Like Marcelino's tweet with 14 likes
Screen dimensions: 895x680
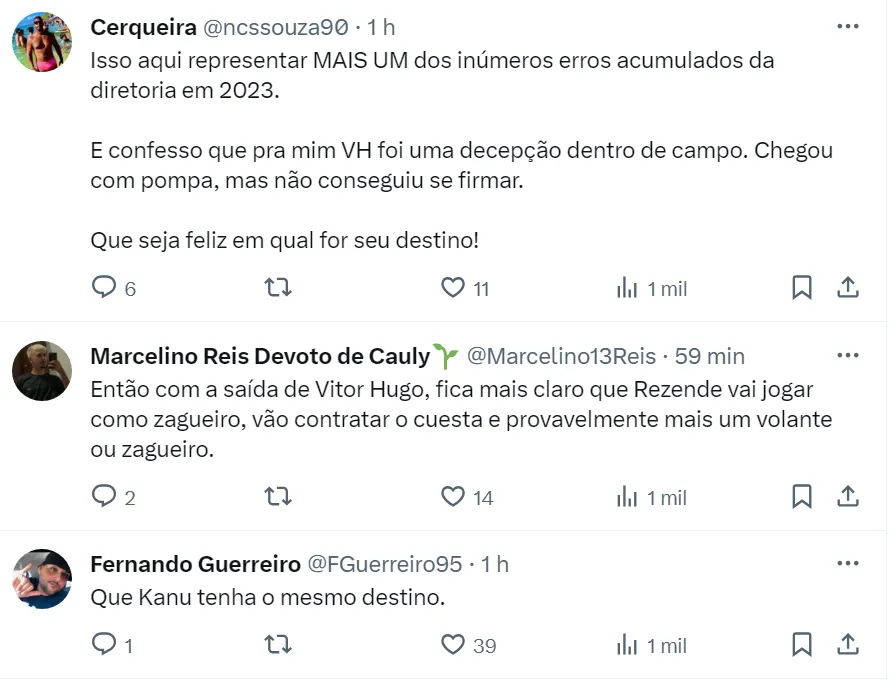pos(453,496)
